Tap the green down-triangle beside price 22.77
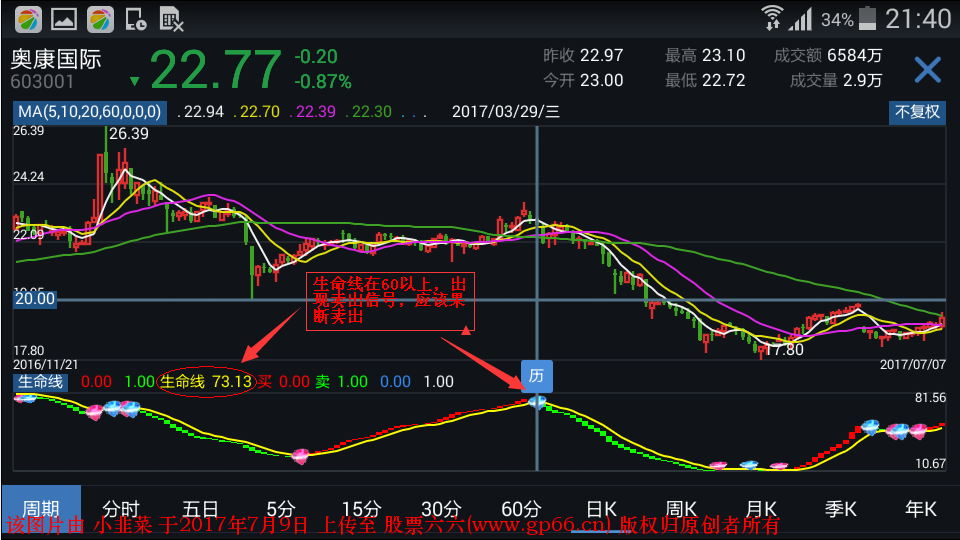This screenshot has height=540, width=960. pyautogui.click(x=135, y=81)
